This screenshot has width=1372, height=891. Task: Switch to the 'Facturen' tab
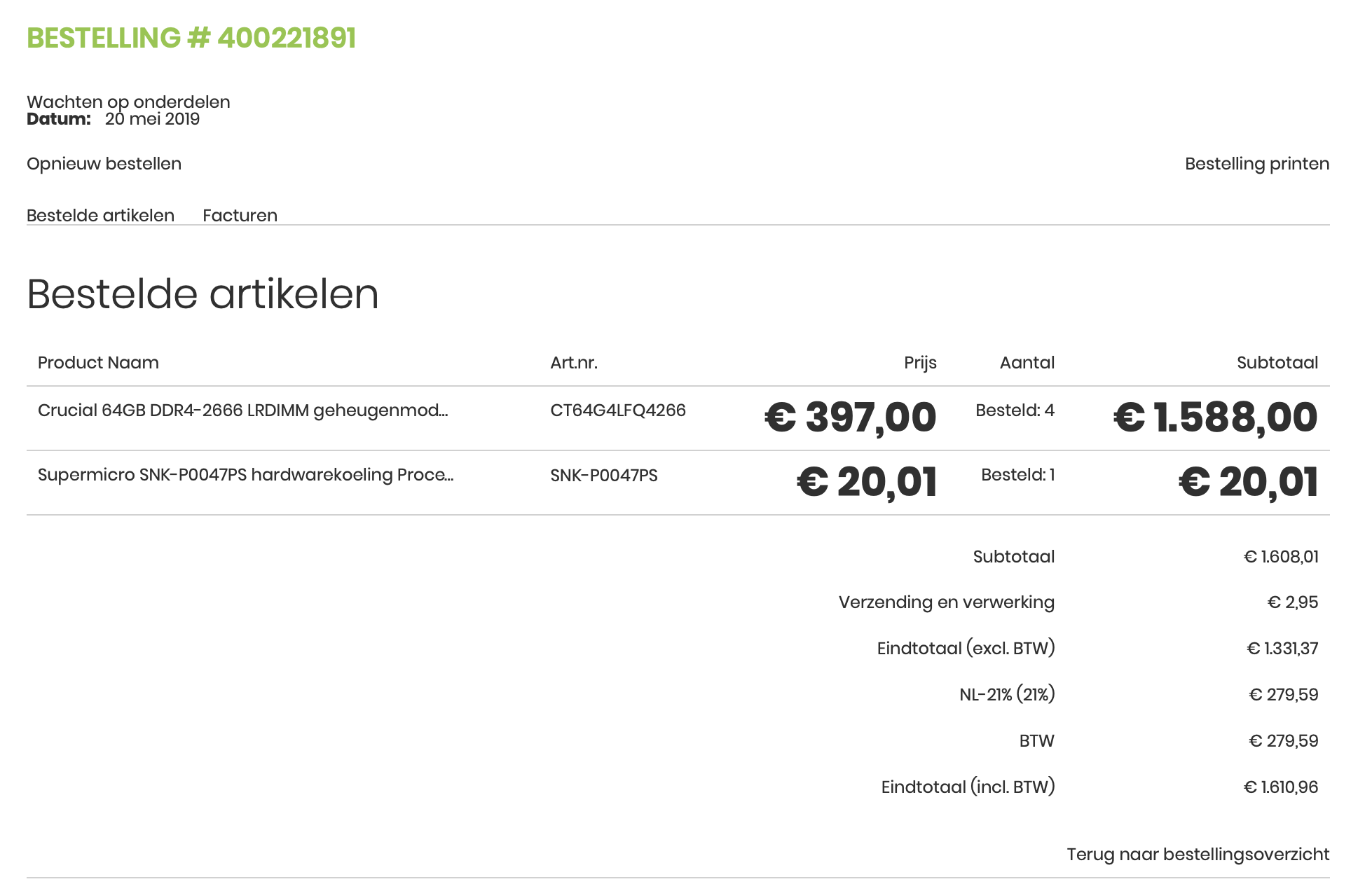pyautogui.click(x=240, y=215)
